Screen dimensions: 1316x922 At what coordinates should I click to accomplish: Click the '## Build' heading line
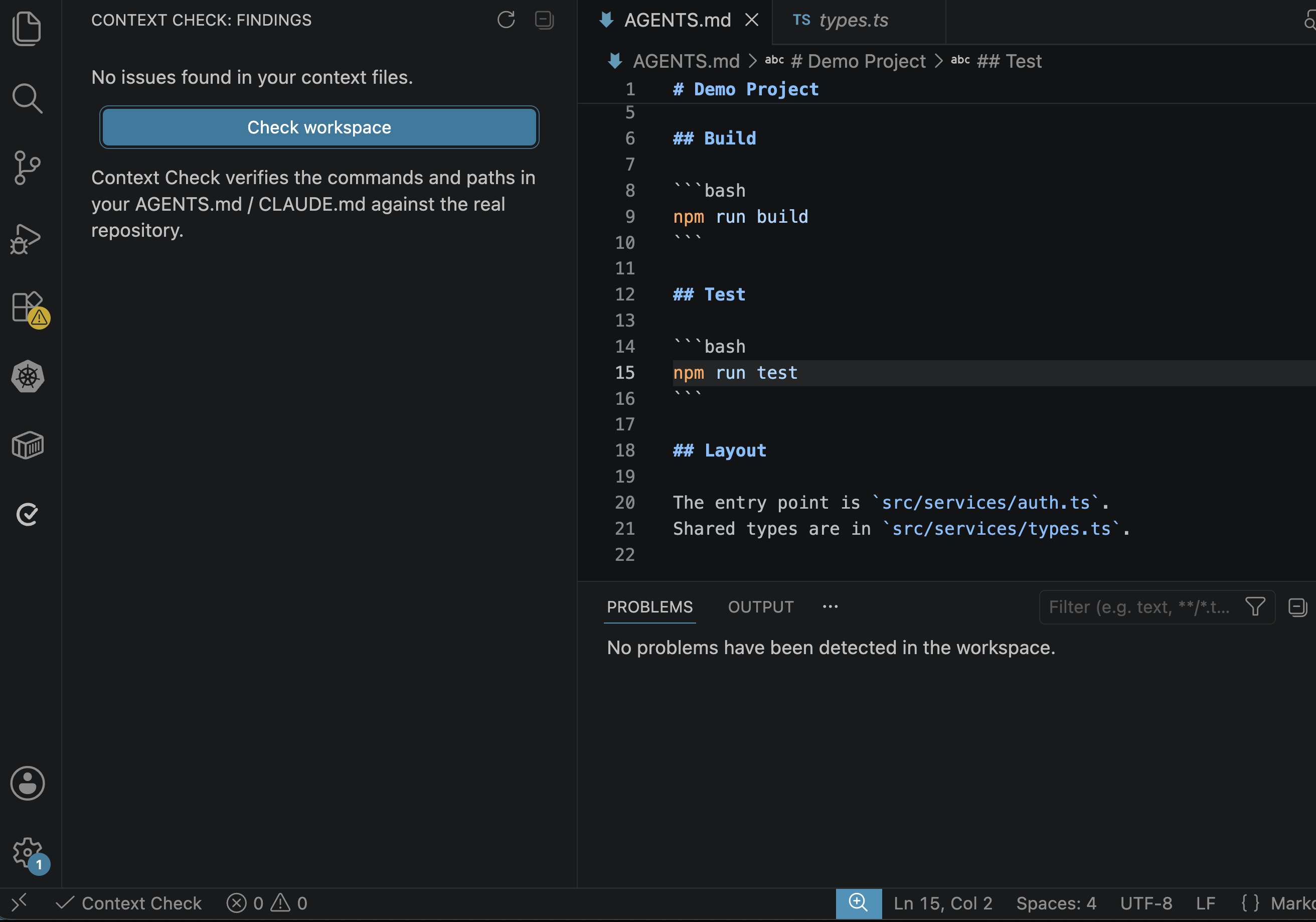pos(714,138)
